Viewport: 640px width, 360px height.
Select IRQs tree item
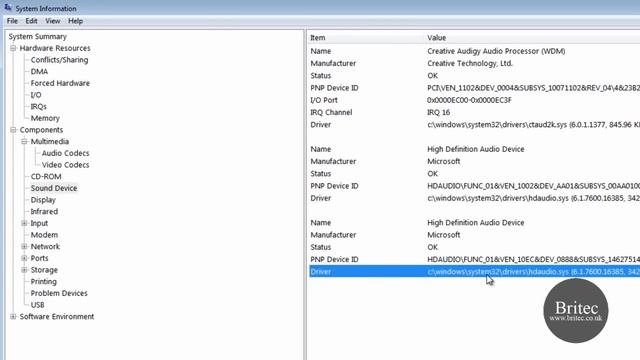38,107
